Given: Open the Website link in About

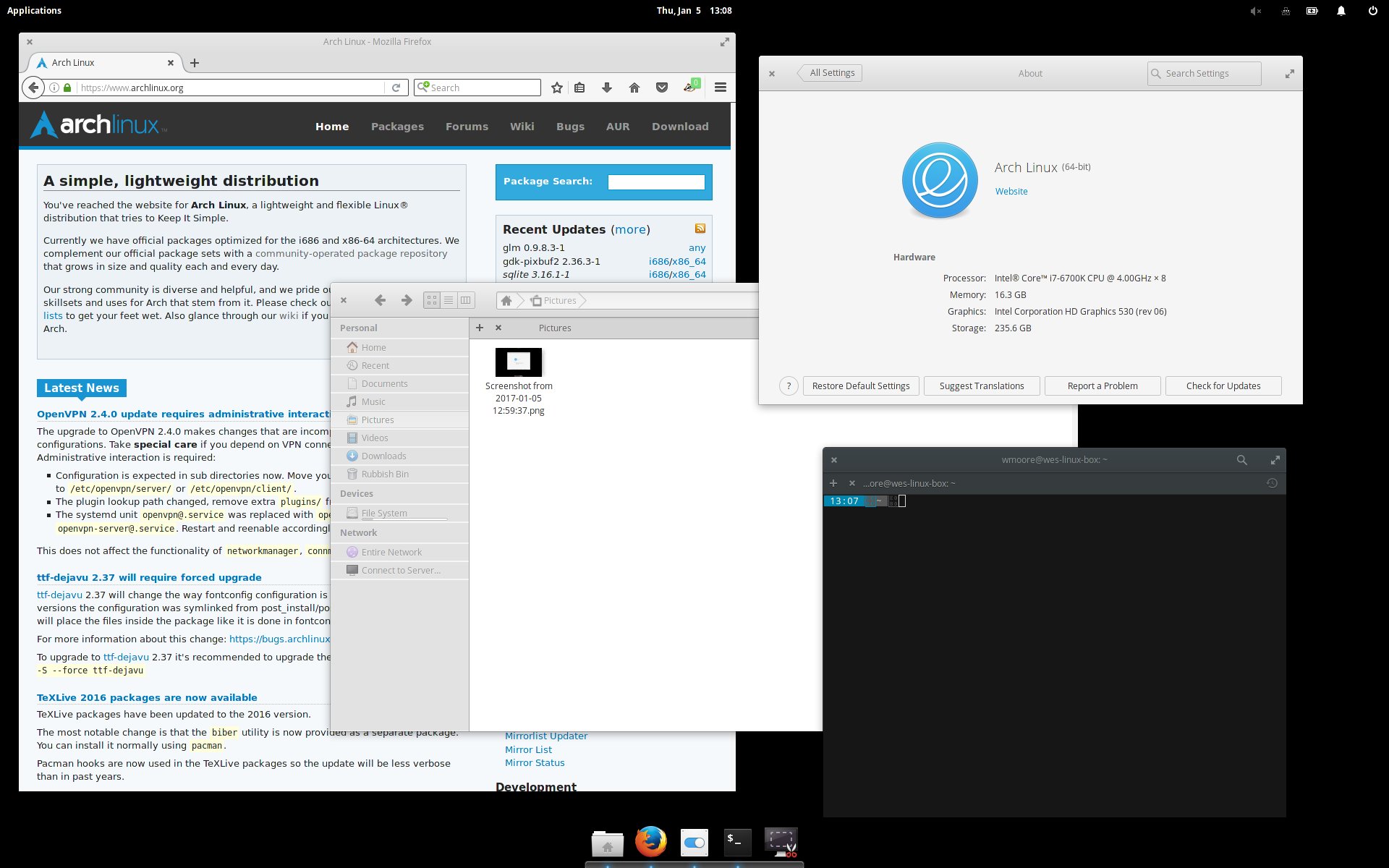Looking at the screenshot, I should [1011, 192].
